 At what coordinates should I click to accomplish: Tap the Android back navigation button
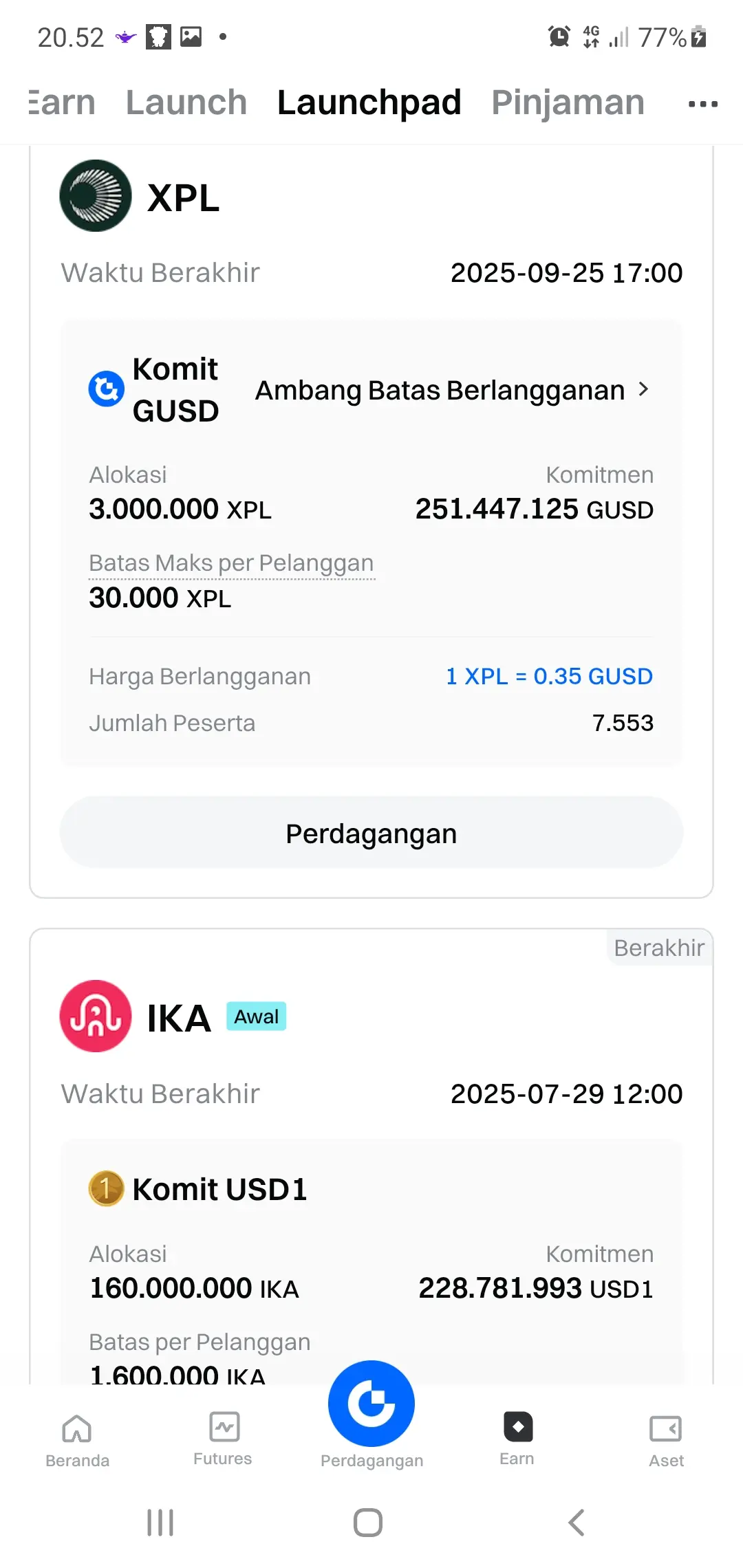tap(577, 1523)
